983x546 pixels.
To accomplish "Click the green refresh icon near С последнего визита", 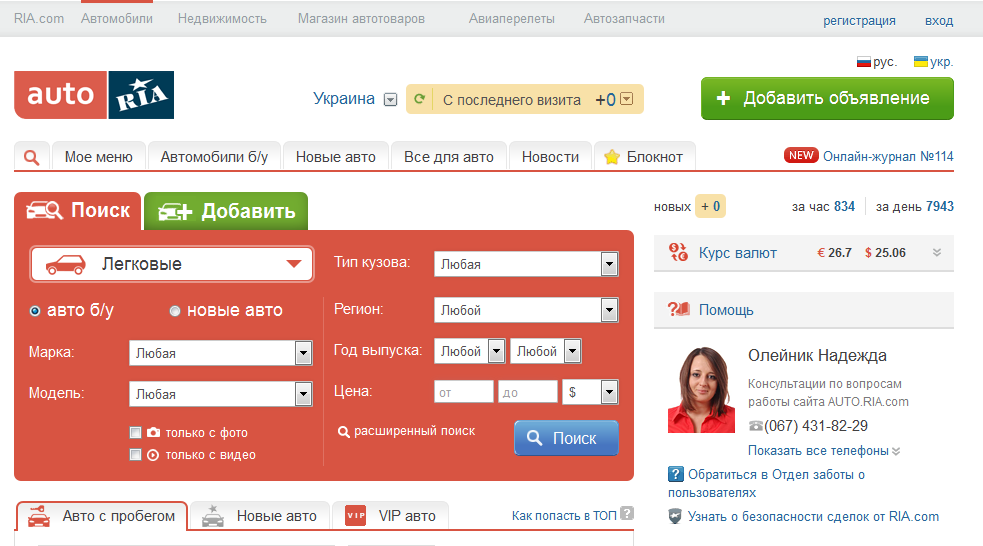I will click(x=420, y=98).
